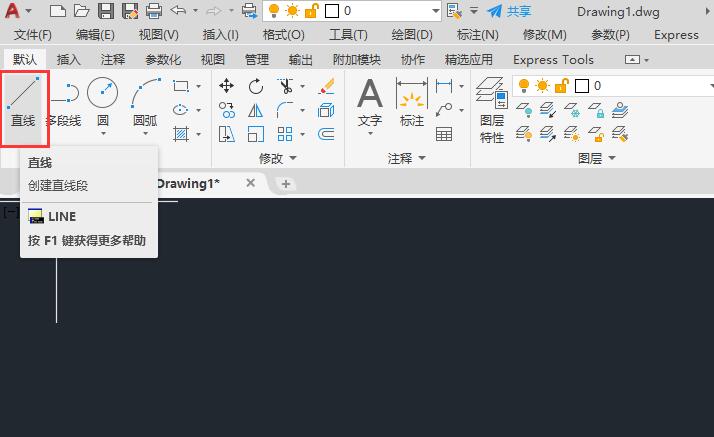Select the 圆 circle tool

pos(103,102)
